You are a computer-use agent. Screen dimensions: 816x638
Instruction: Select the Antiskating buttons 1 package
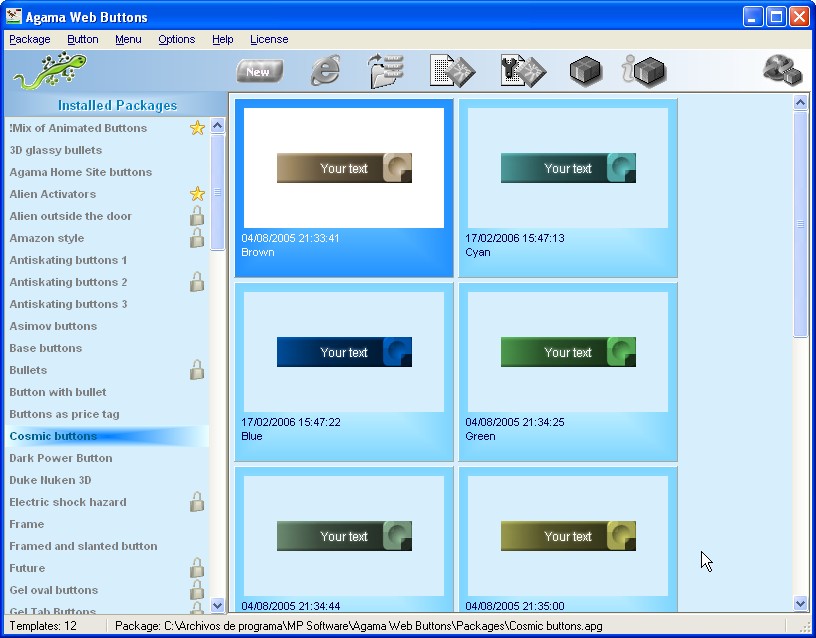(107, 260)
